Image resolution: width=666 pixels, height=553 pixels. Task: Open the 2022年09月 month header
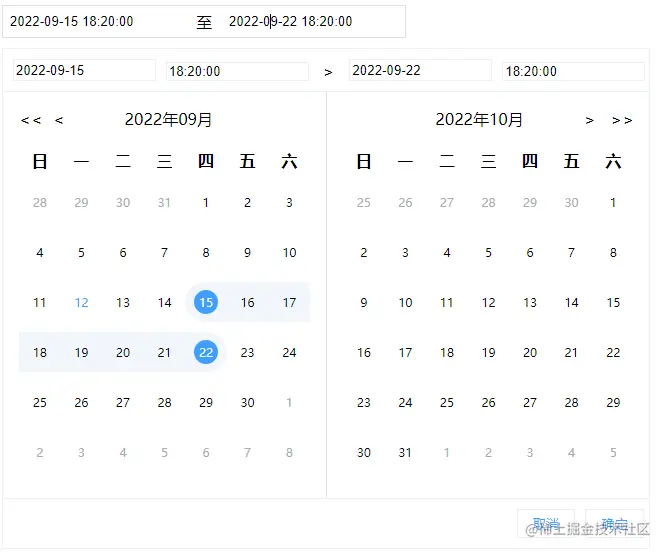(168, 120)
